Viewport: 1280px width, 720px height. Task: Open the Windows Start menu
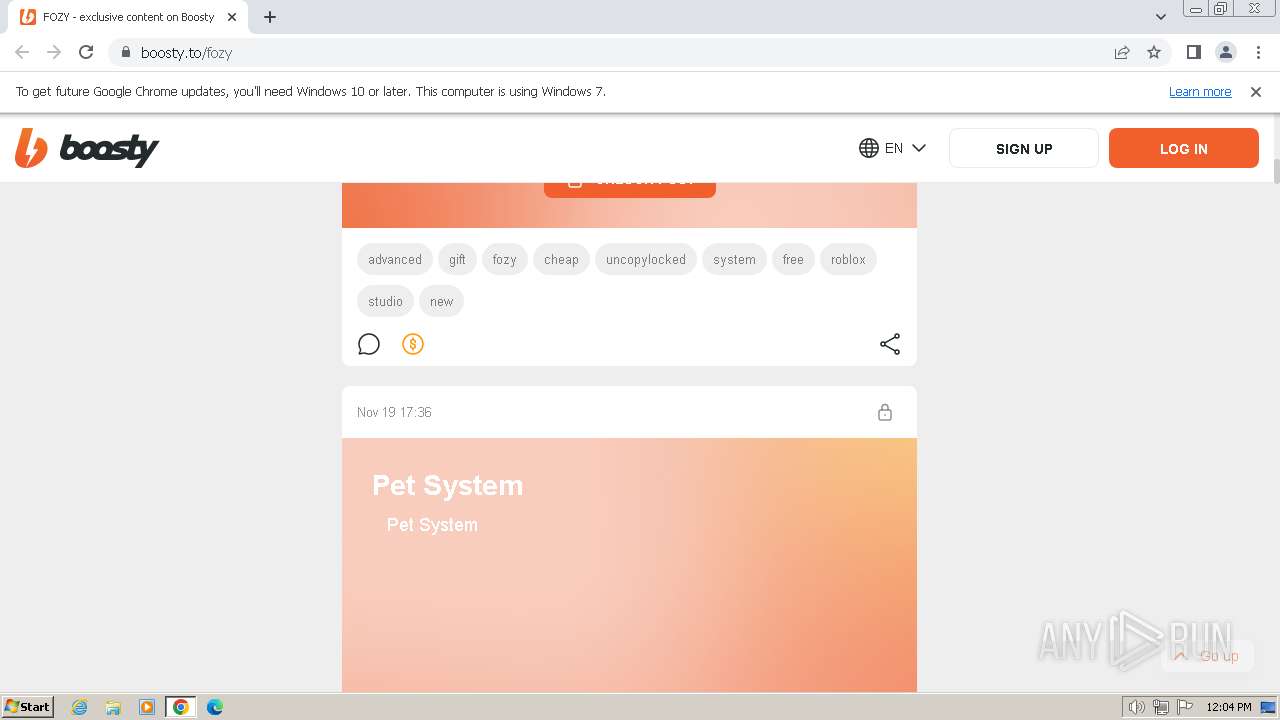pyautogui.click(x=28, y=707)
